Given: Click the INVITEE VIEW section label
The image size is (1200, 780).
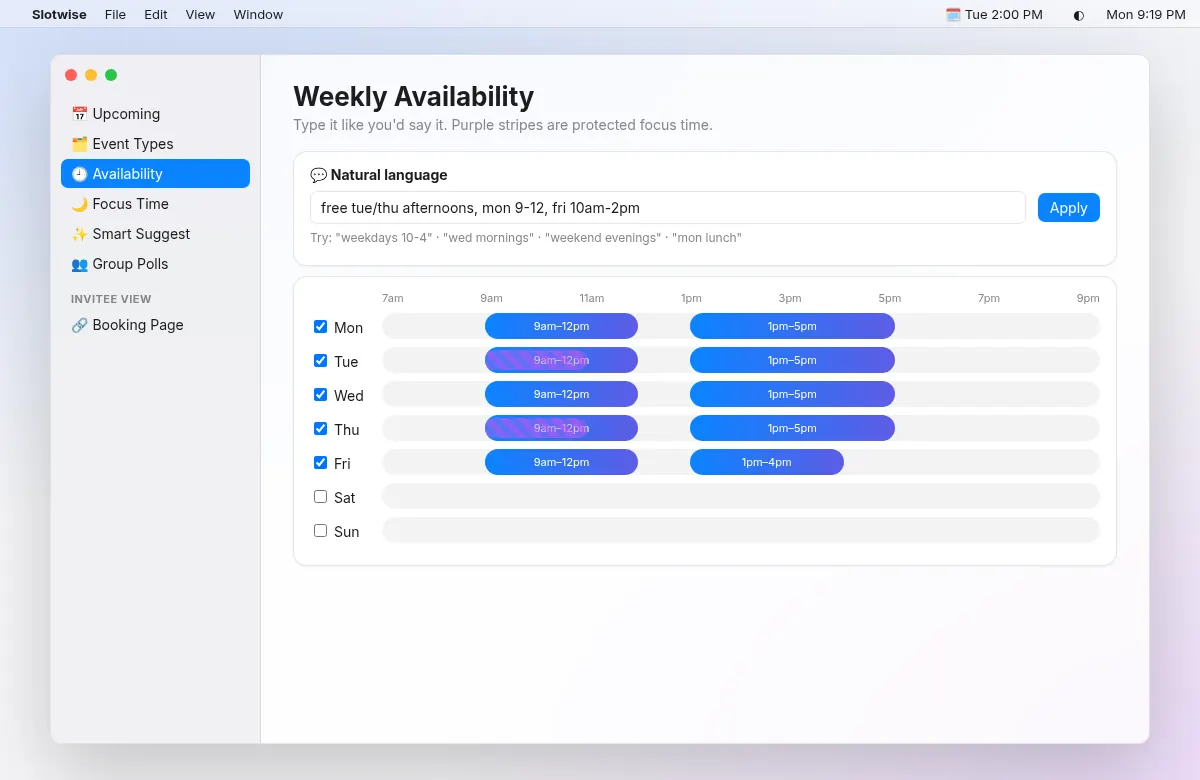Looking at the screenshot, I should tap(111, 299).
